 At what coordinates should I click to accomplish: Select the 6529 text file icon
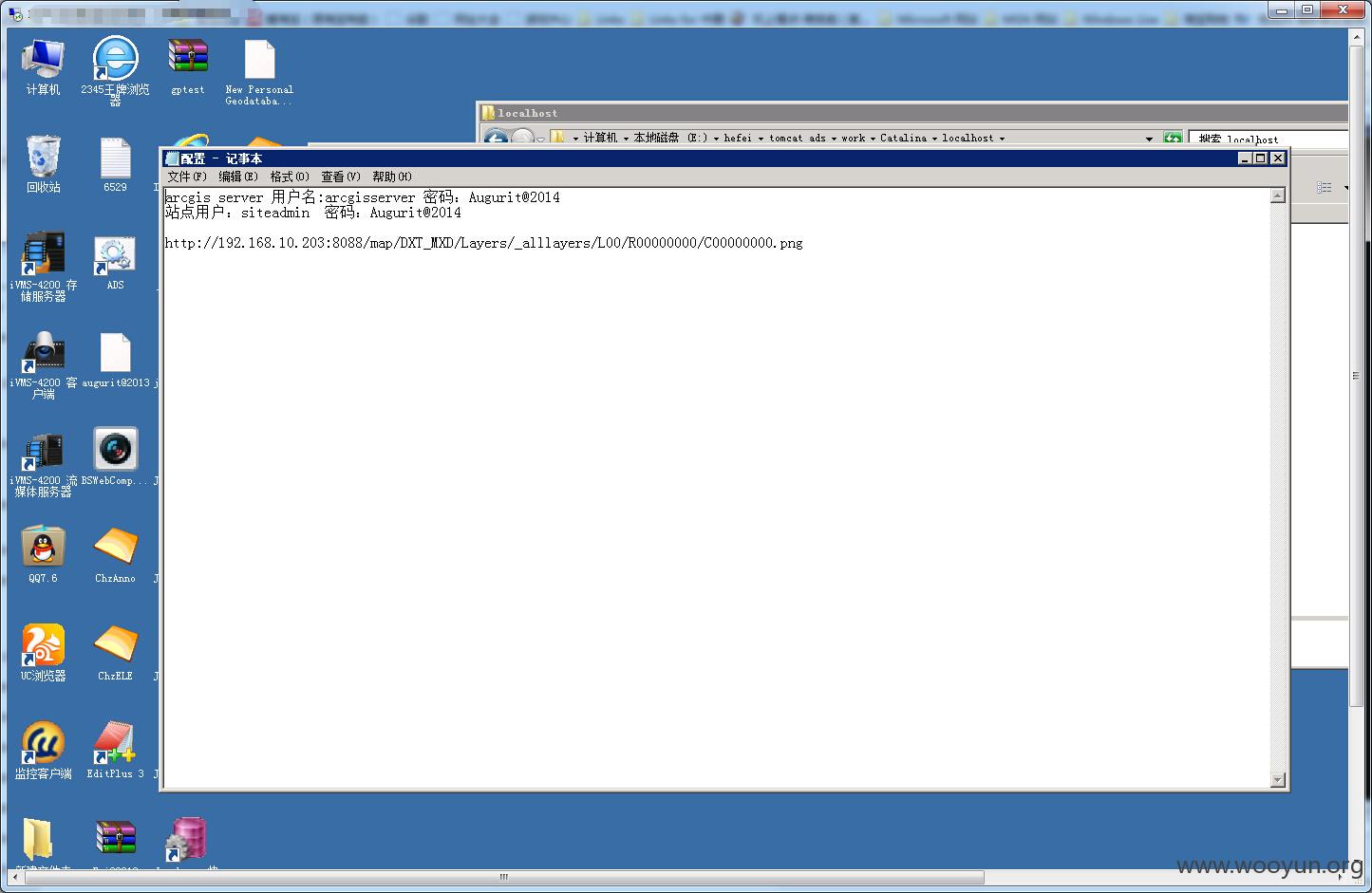tap(115, 164)
